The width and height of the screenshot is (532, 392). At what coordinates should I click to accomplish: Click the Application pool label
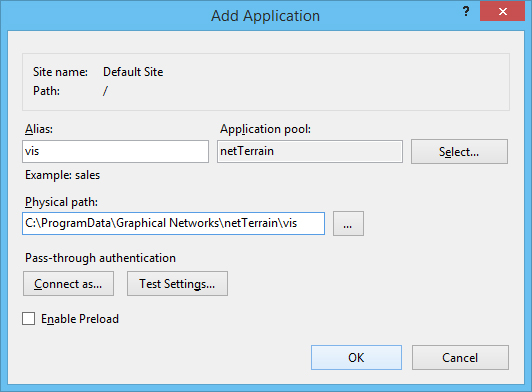click(x=265, y=129)
